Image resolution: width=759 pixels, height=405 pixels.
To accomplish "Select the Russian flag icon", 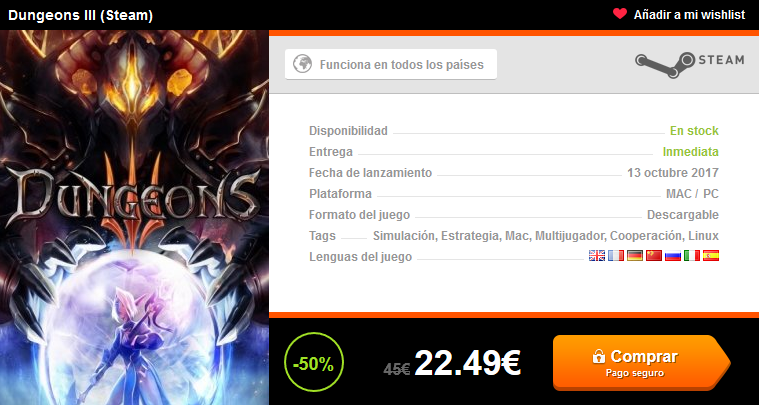I will pyautogui.click(x=673, y=255).
